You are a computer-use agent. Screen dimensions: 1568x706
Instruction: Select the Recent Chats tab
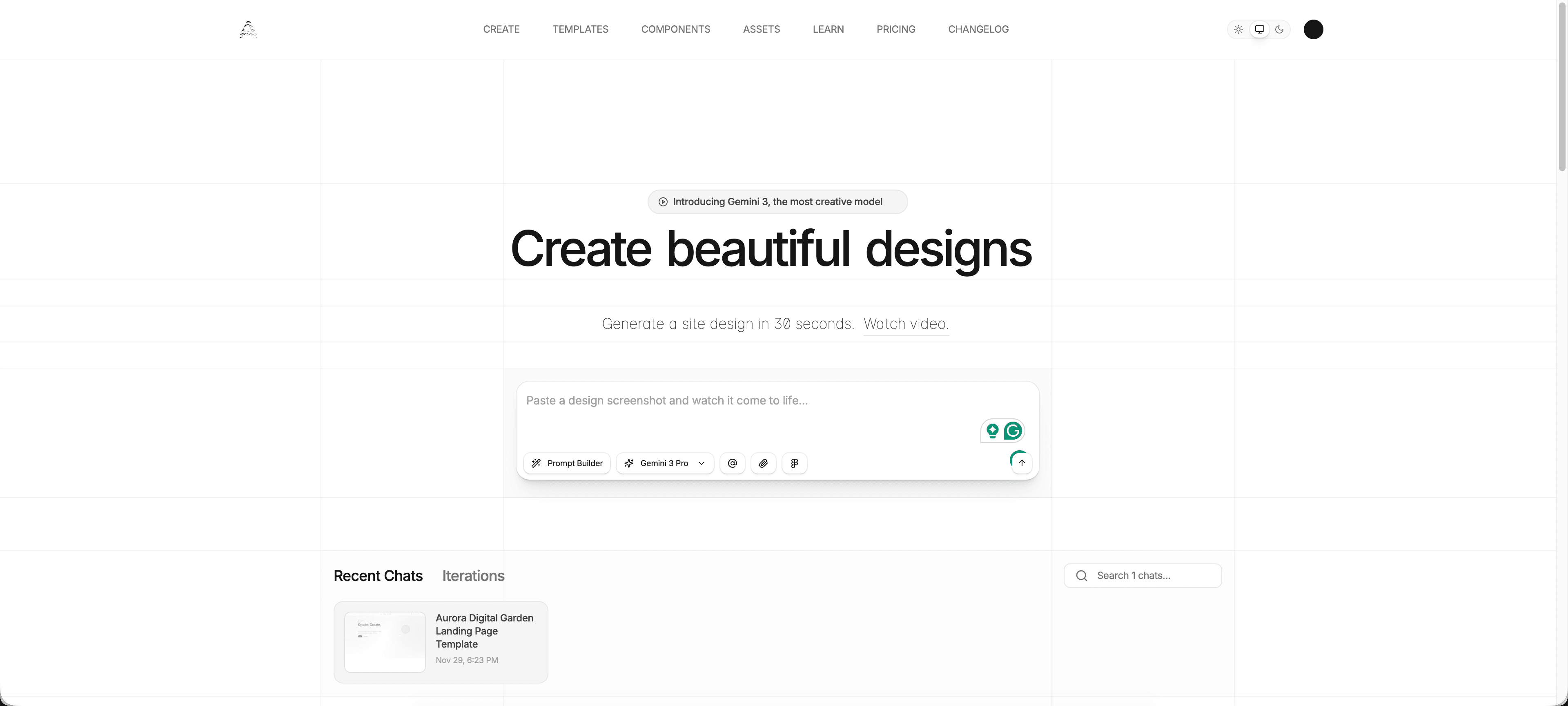coord(377,576)
